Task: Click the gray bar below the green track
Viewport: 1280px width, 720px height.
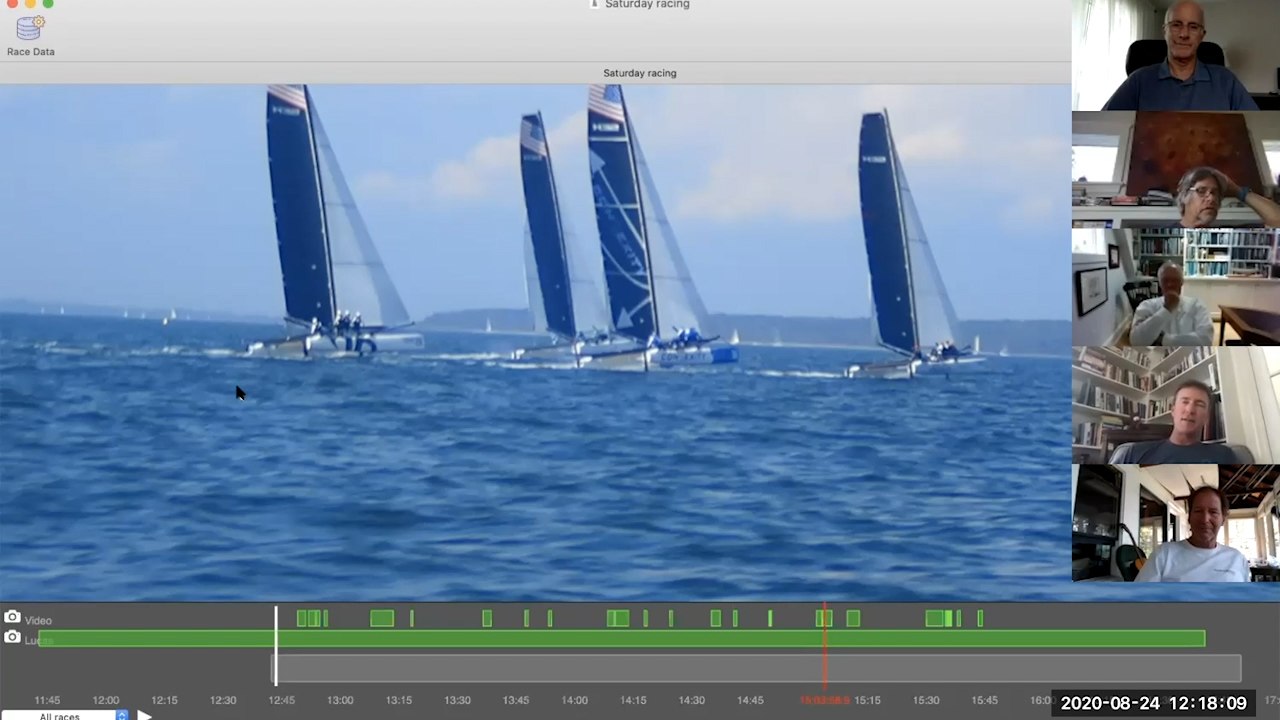Action: coord(758,668)
